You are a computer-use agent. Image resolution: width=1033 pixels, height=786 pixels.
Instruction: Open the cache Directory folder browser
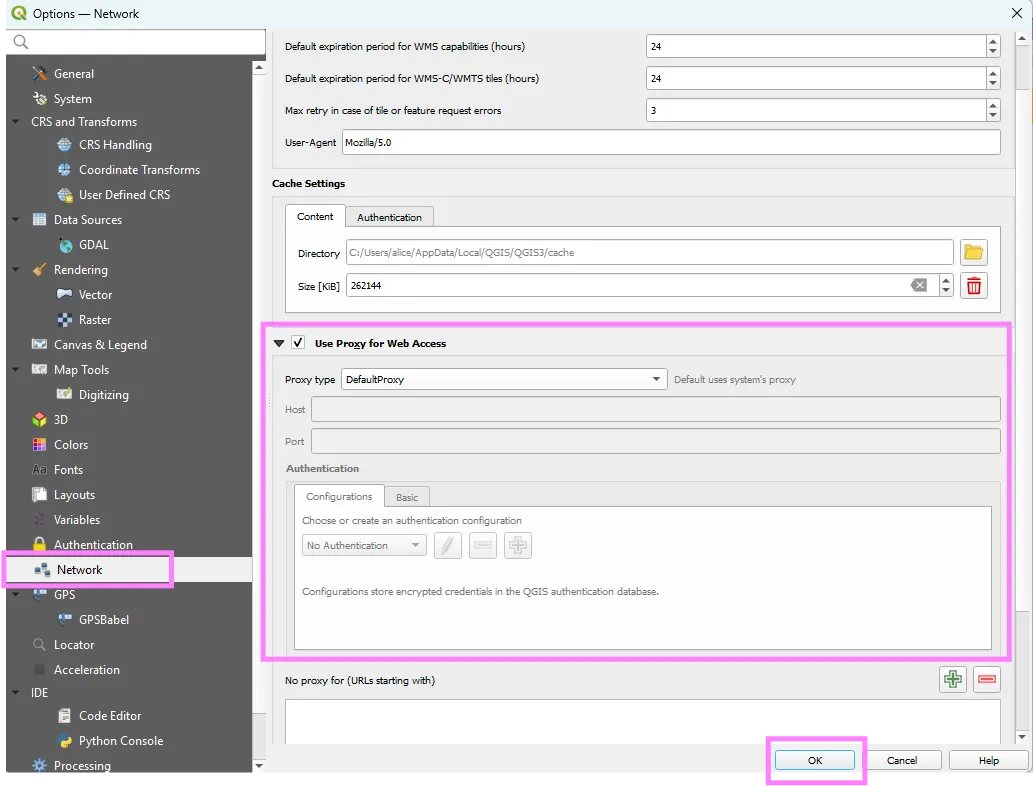coord(973,252)
